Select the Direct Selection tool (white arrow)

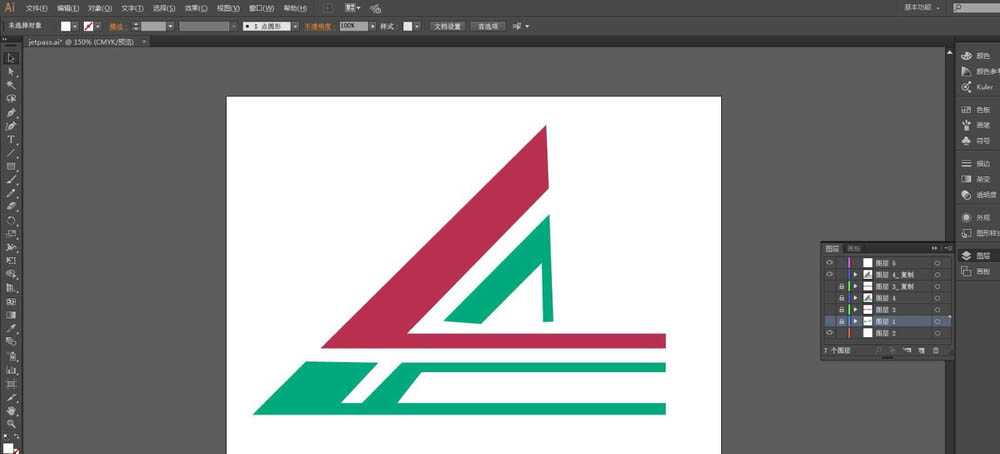click(x=11, y=71)
